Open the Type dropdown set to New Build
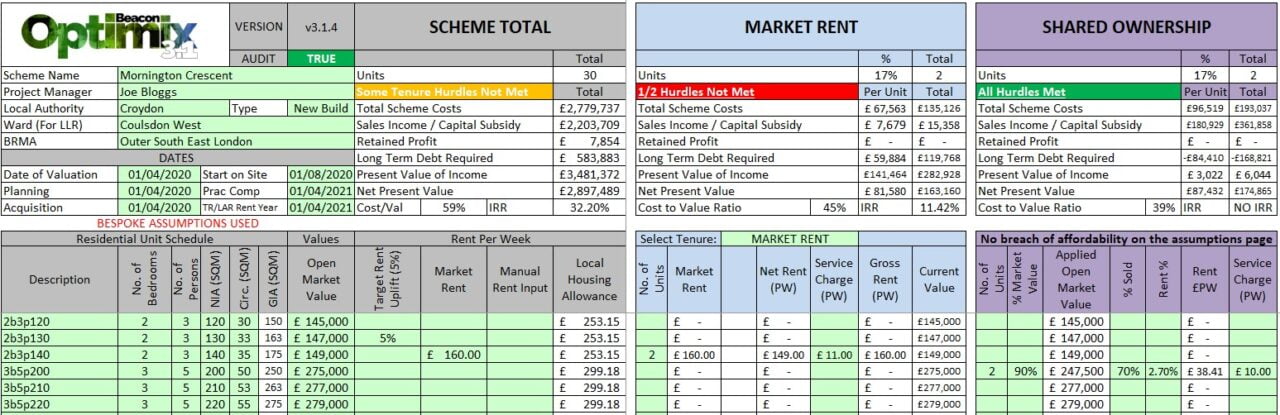The height and width of the screenshot is (415, 1280). click(320, 108)
